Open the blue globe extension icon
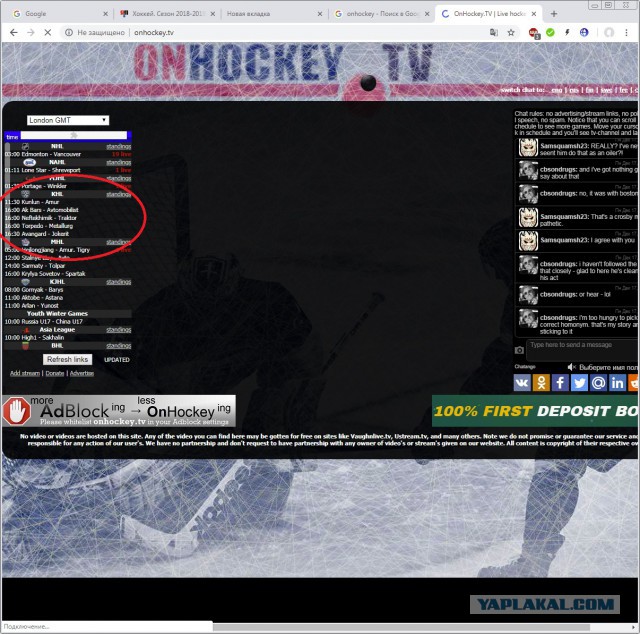The height and width of the screenshot is (634, 640). [584, 32]
